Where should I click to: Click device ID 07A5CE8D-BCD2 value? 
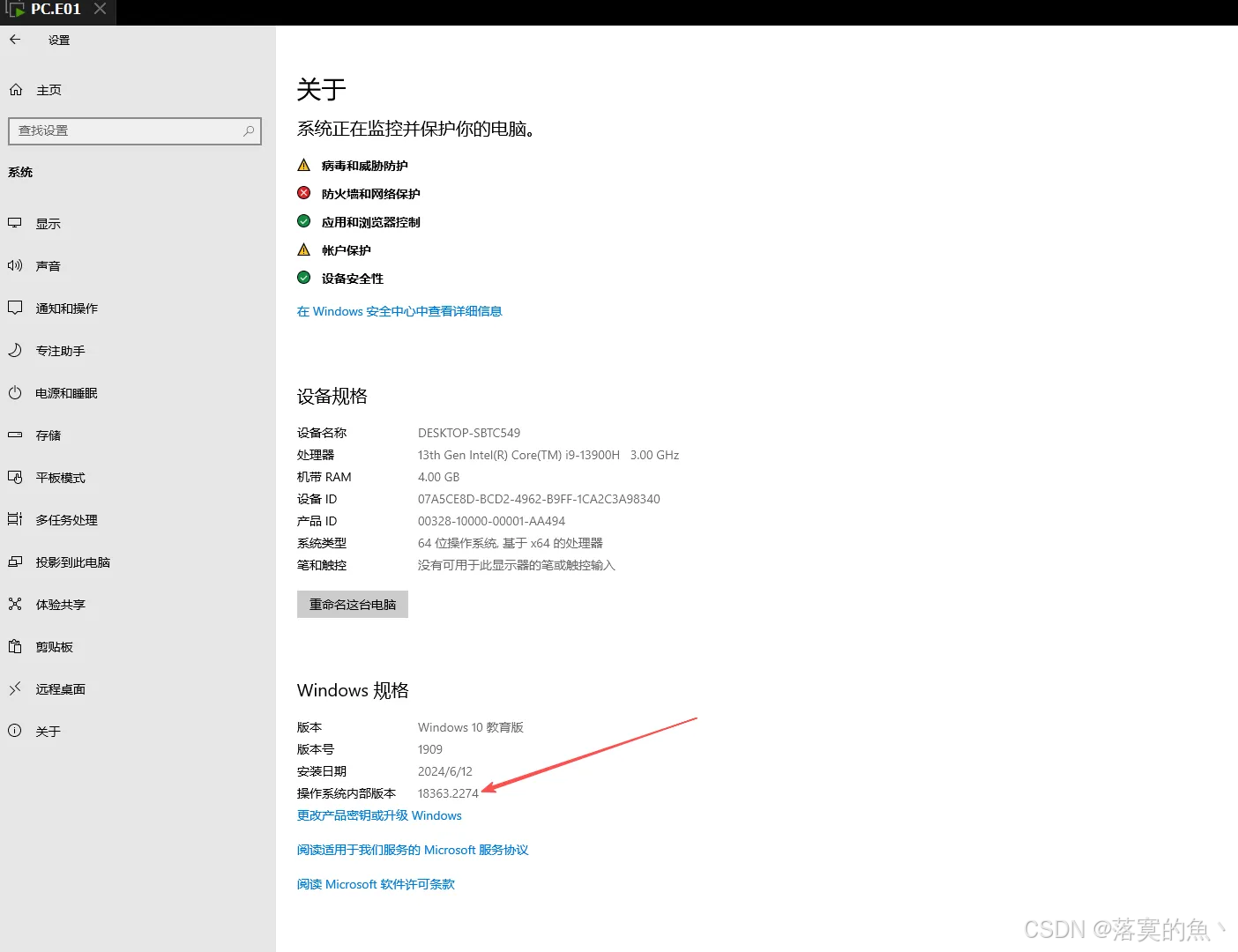pos(539,499)
